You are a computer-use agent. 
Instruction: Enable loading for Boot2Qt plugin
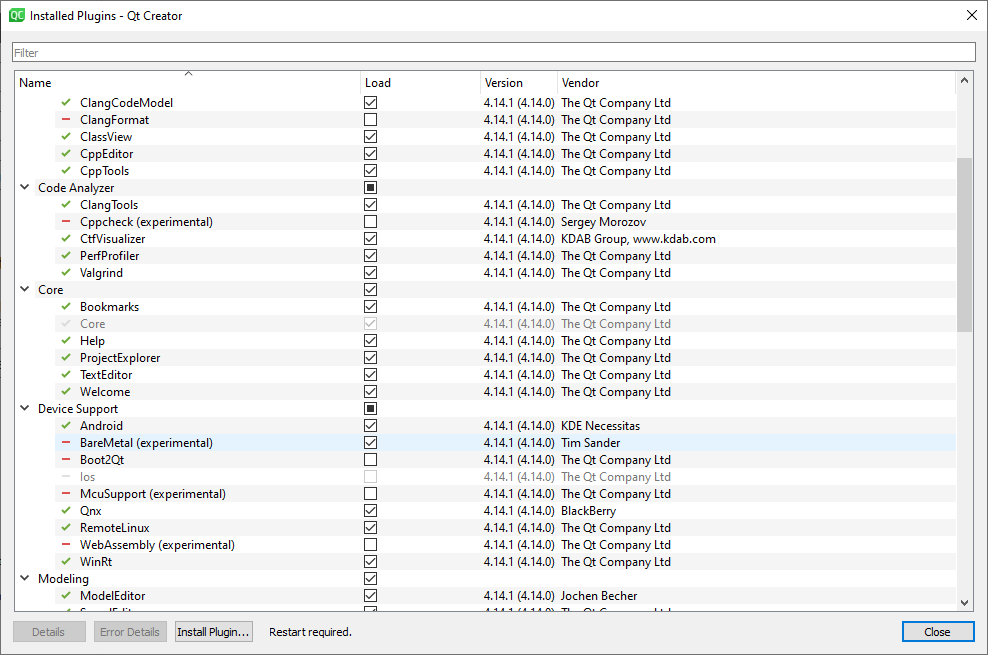[371, 460]
